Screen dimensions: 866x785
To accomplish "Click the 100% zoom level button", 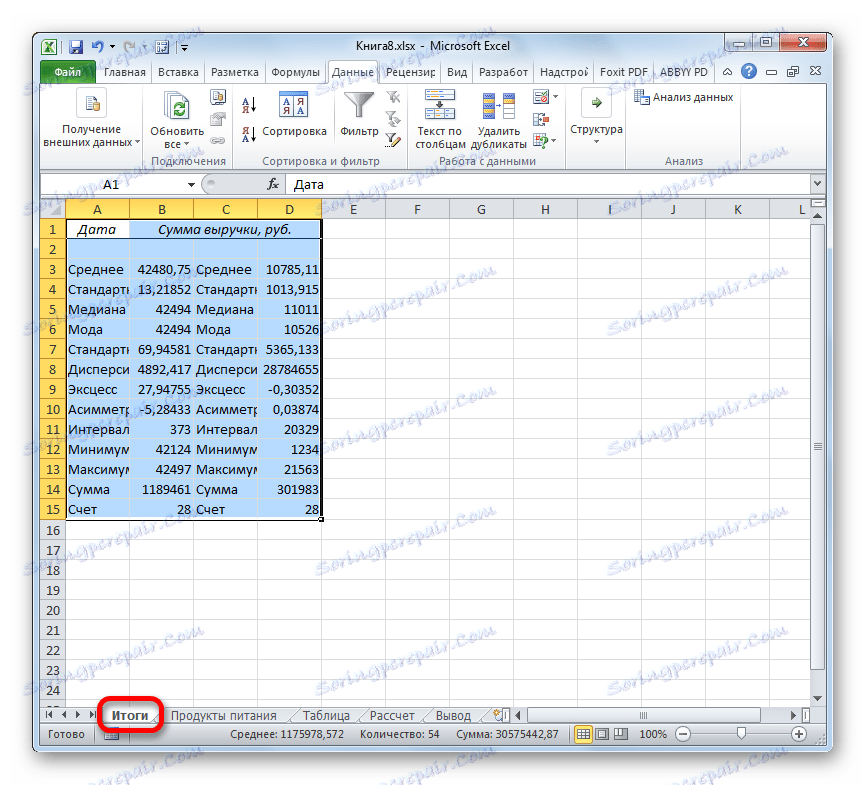I will coord(653,734).
